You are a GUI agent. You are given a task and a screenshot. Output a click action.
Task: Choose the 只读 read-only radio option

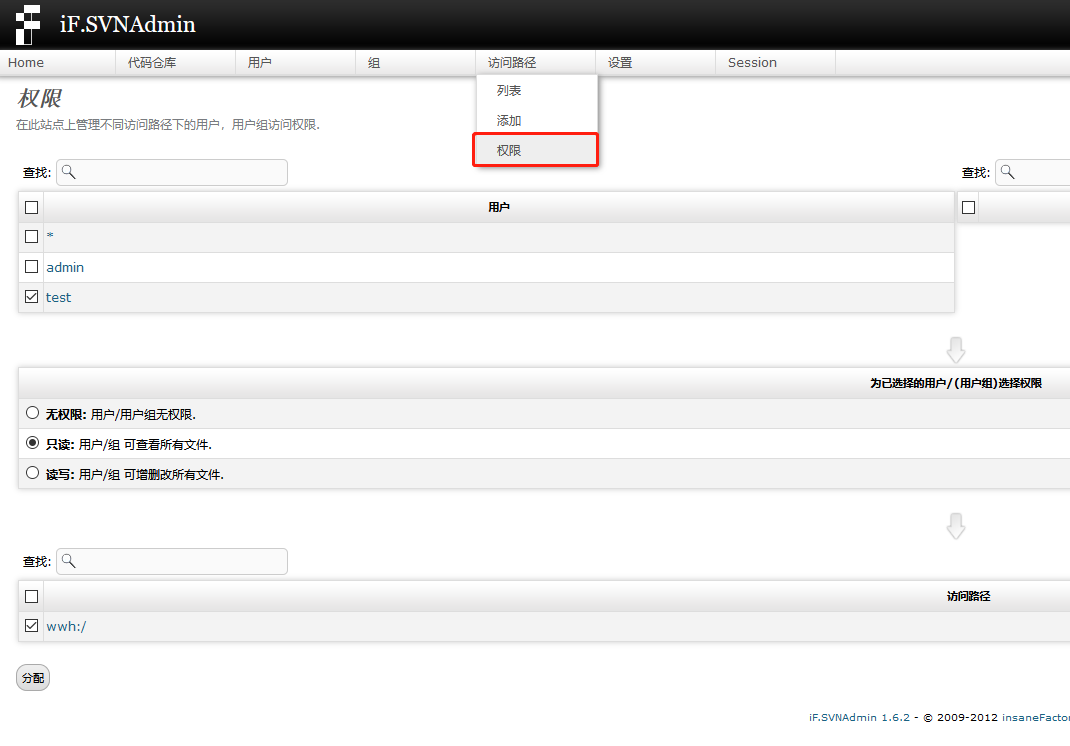point(33,443)
